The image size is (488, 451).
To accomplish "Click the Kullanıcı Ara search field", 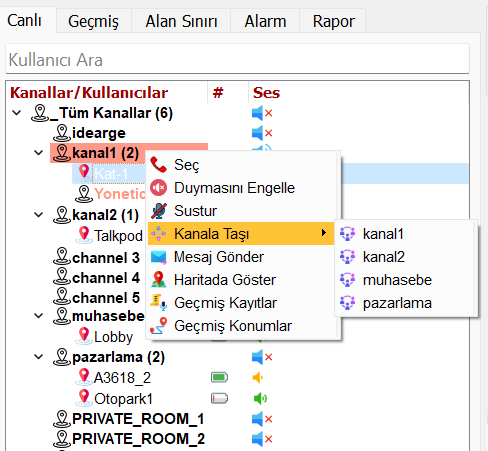I will tap(237, 59).
